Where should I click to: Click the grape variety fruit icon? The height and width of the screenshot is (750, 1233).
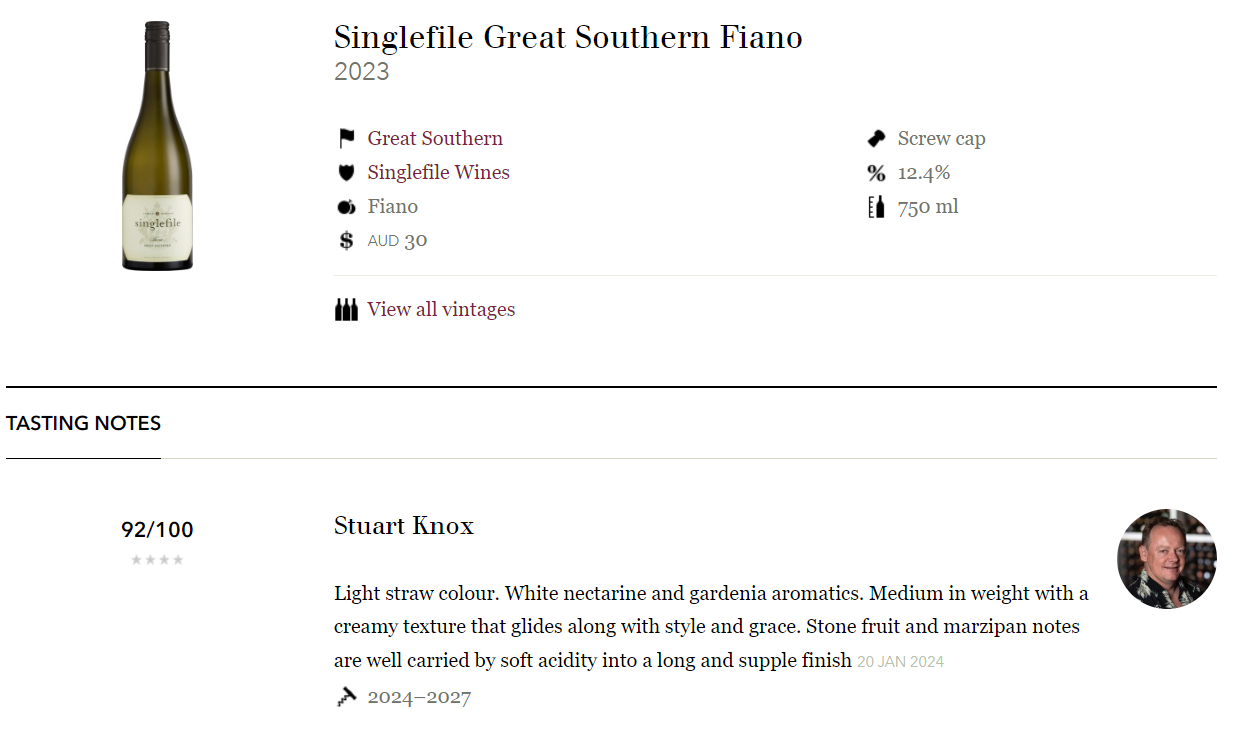point(347,207)
